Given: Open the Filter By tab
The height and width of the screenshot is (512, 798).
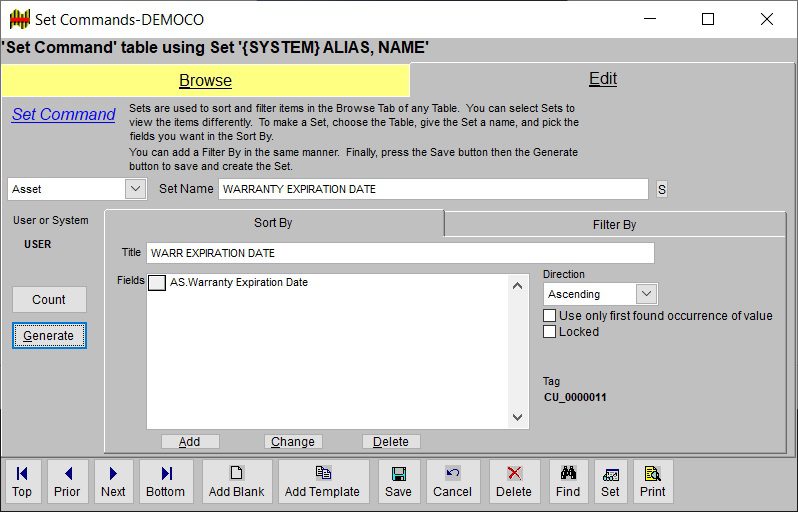Looking at the screenshot, I should pyautogui.click(x=614, y=225).
